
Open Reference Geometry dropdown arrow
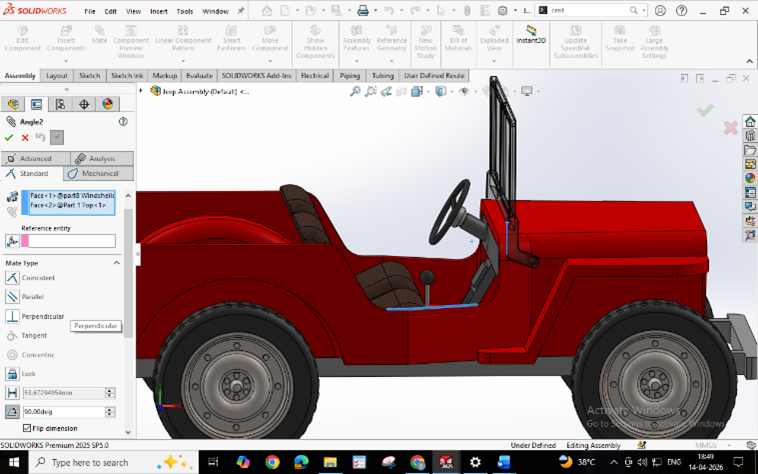(x=392, y=61)
